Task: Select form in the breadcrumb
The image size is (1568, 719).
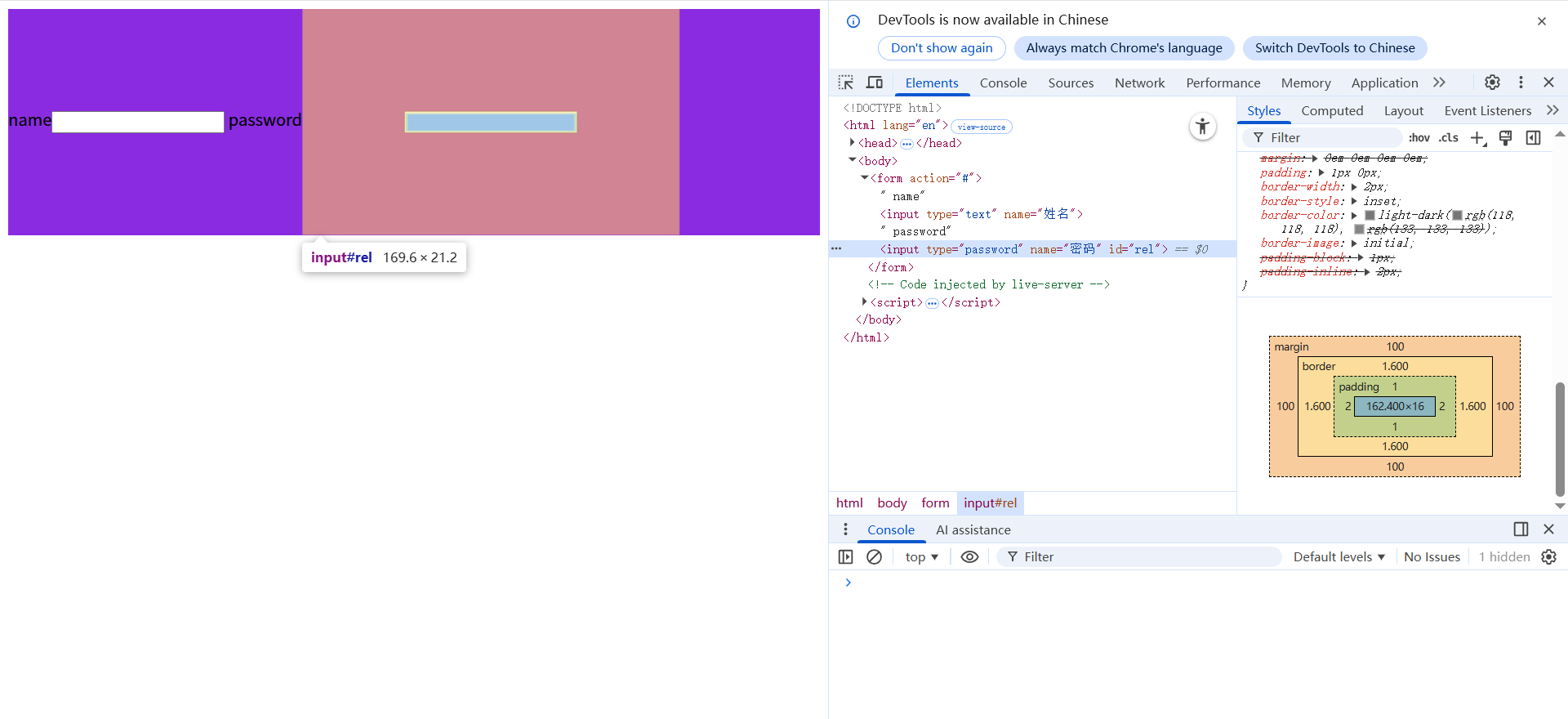Action: 935,503
